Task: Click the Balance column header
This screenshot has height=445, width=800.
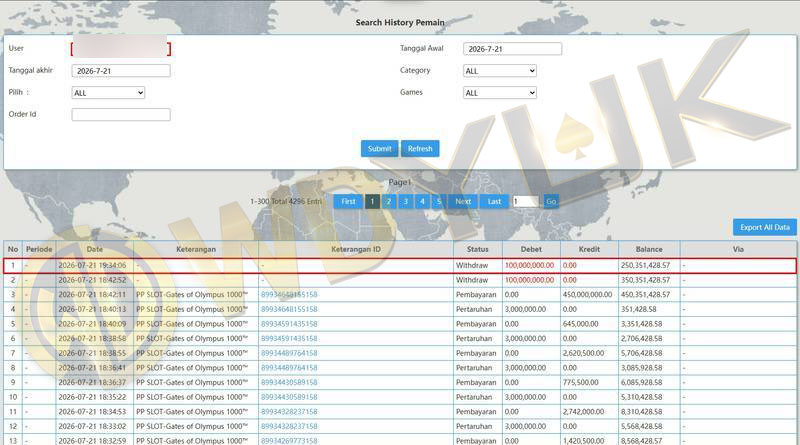Action: point(649,249)
